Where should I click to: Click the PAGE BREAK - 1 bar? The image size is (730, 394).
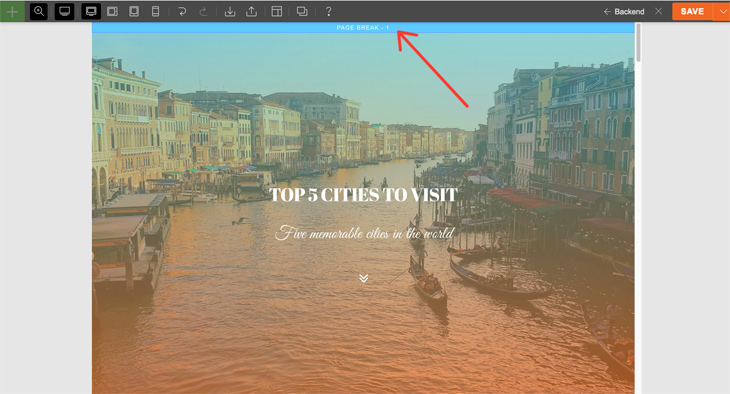[363, 27]
